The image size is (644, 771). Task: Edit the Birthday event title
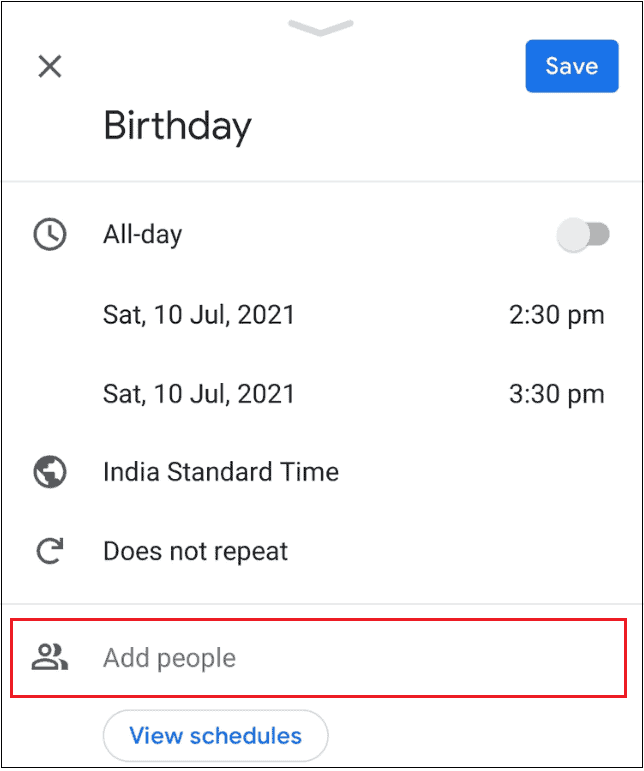point(178,126)
